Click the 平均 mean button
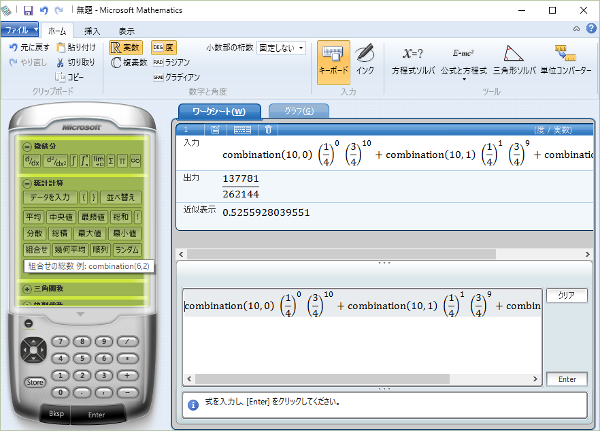This screenshot has width=600, height=431. [34, 217]
